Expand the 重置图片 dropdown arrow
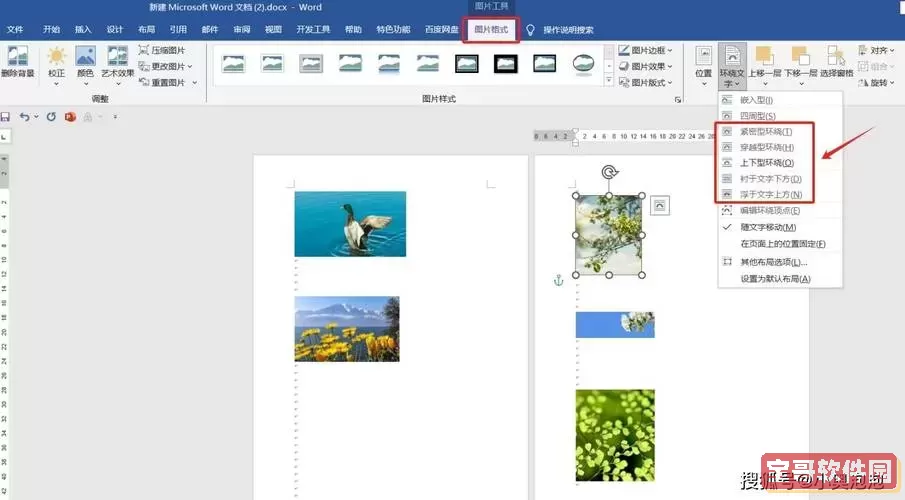The image size is (905, 500). (195, 83)
